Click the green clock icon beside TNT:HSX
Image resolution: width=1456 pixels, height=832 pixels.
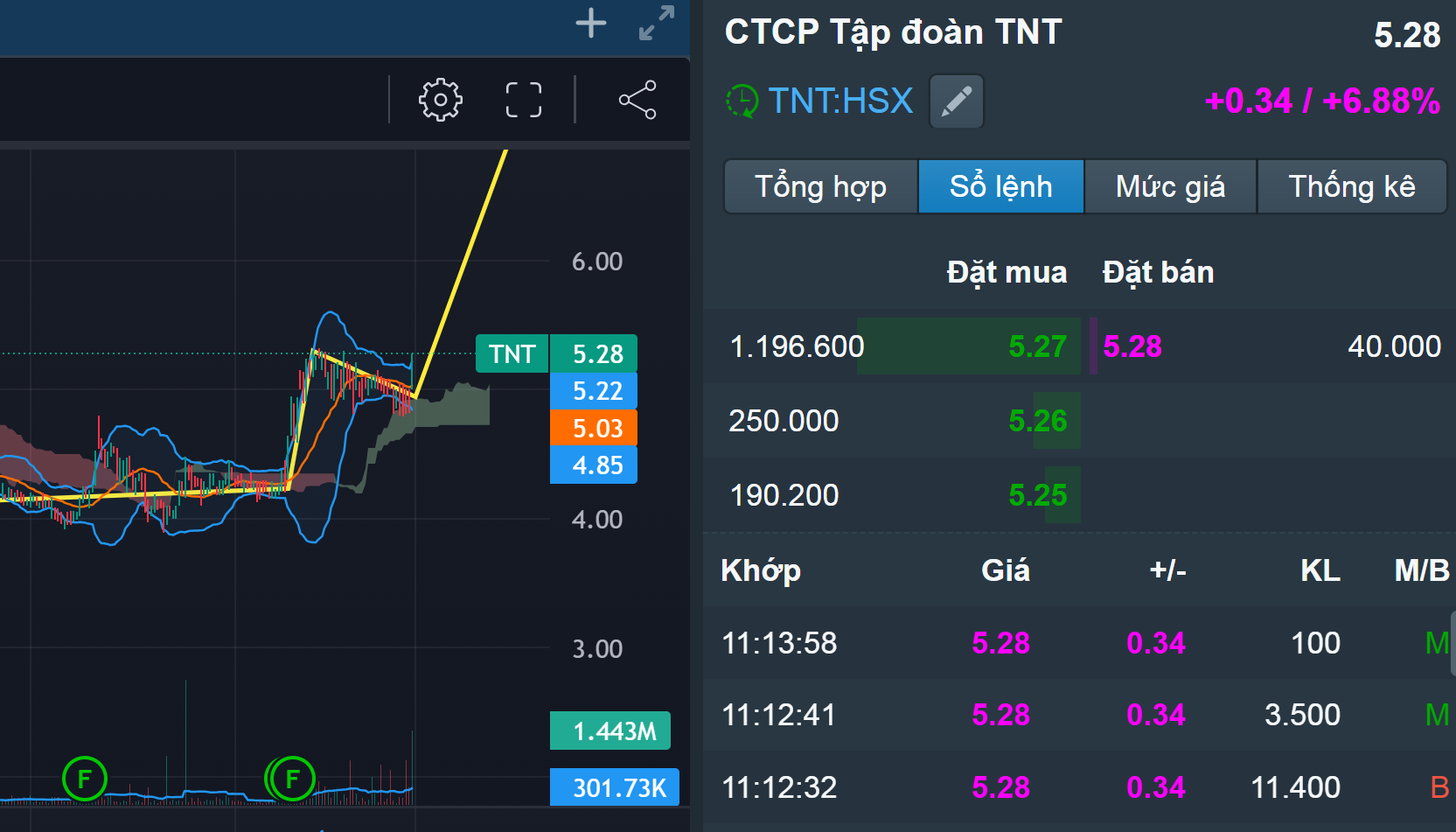742,101
